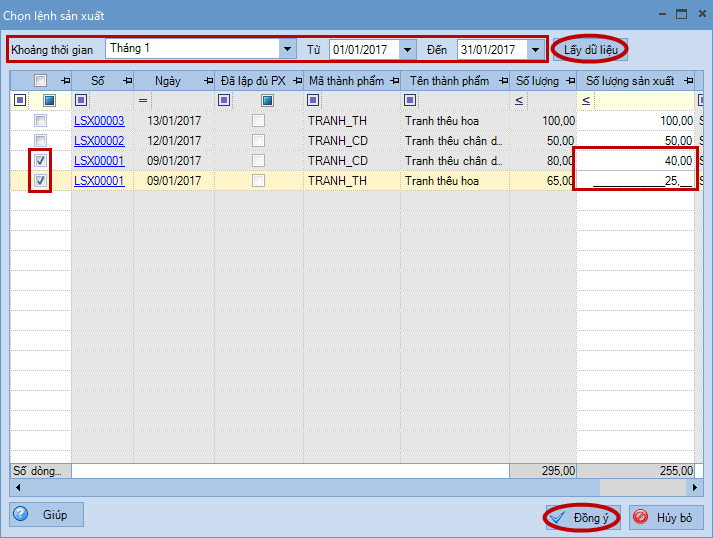Toggle the select-all checkbox in grid header

(x=40, y=81)
